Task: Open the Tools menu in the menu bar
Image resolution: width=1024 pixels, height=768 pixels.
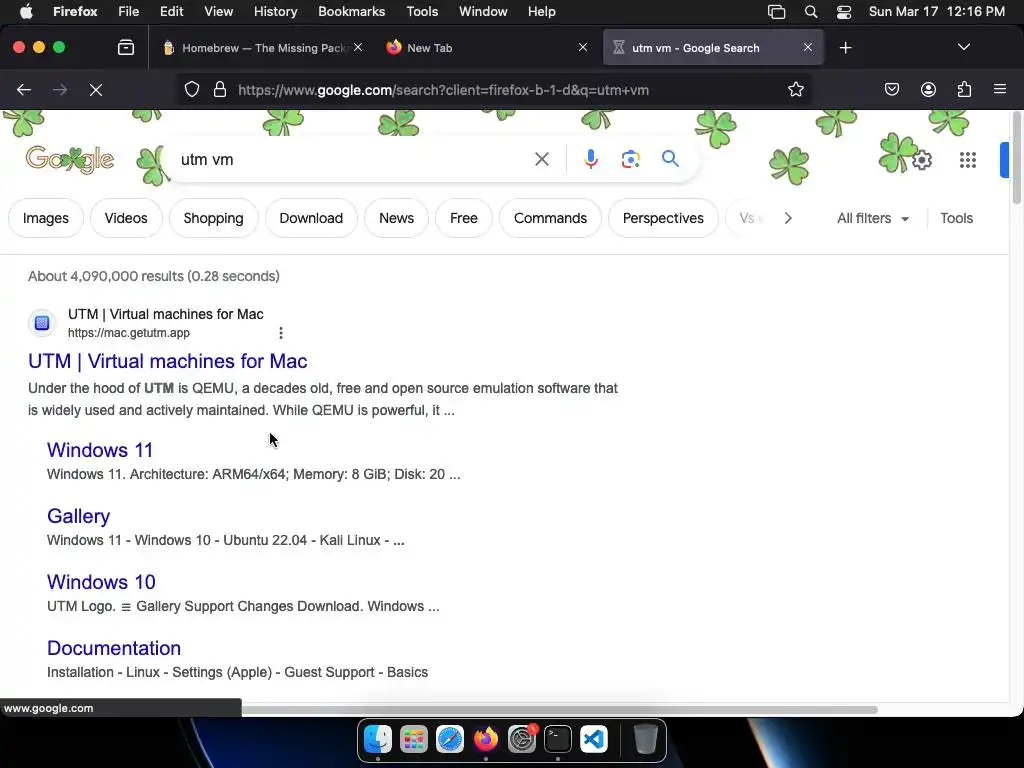Action: (422, 12)
